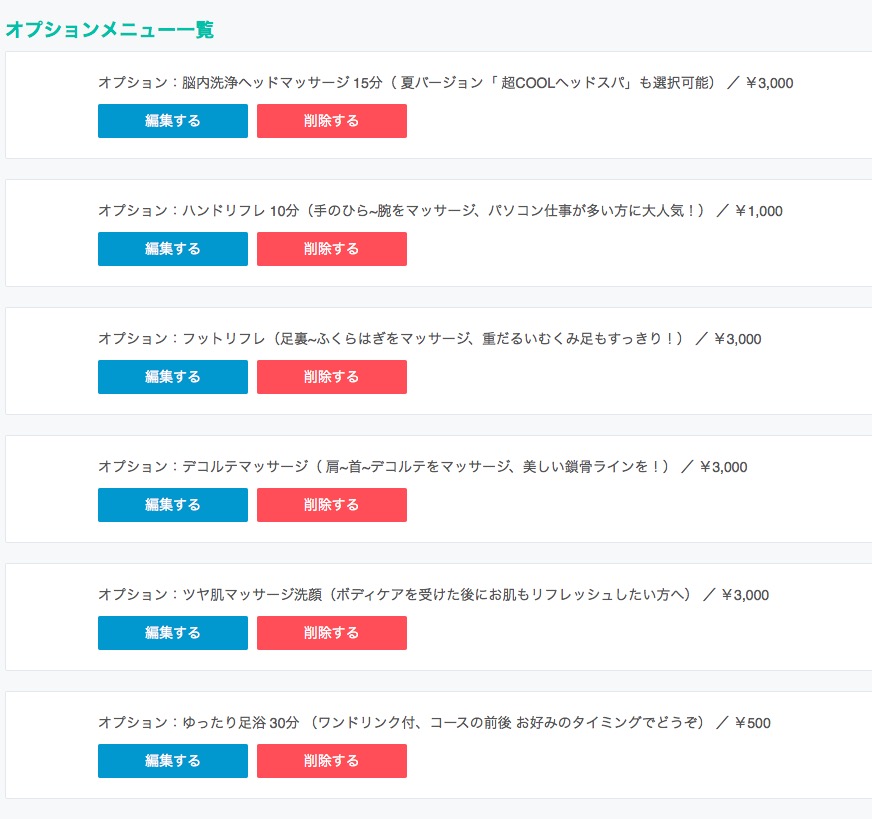Delete the 脳内洗浄ヘッドマッサージ option
The width and height of the screenshot is (872, 819).
click(332, 121)
